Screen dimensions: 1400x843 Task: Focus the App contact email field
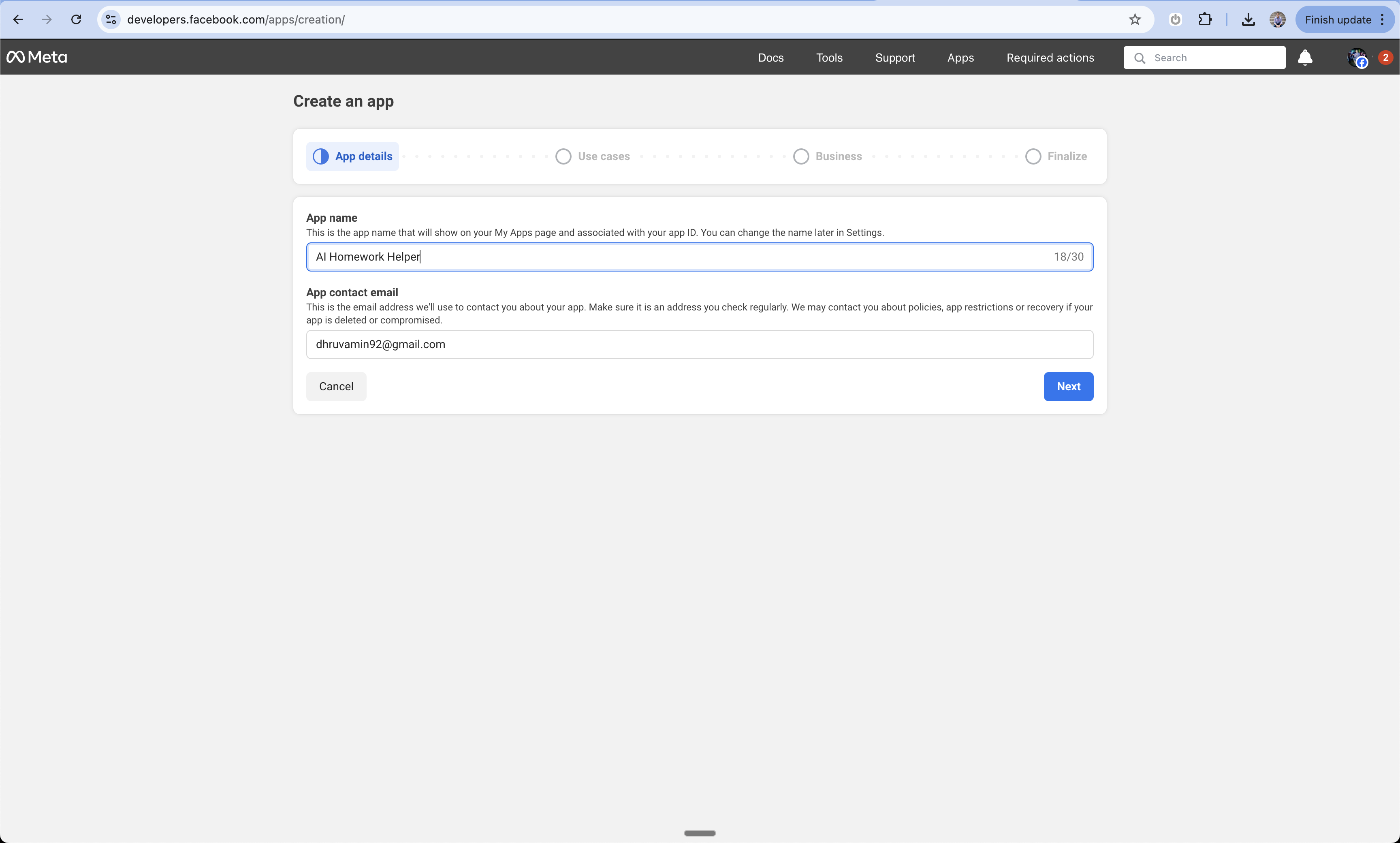tap(700, 344)
